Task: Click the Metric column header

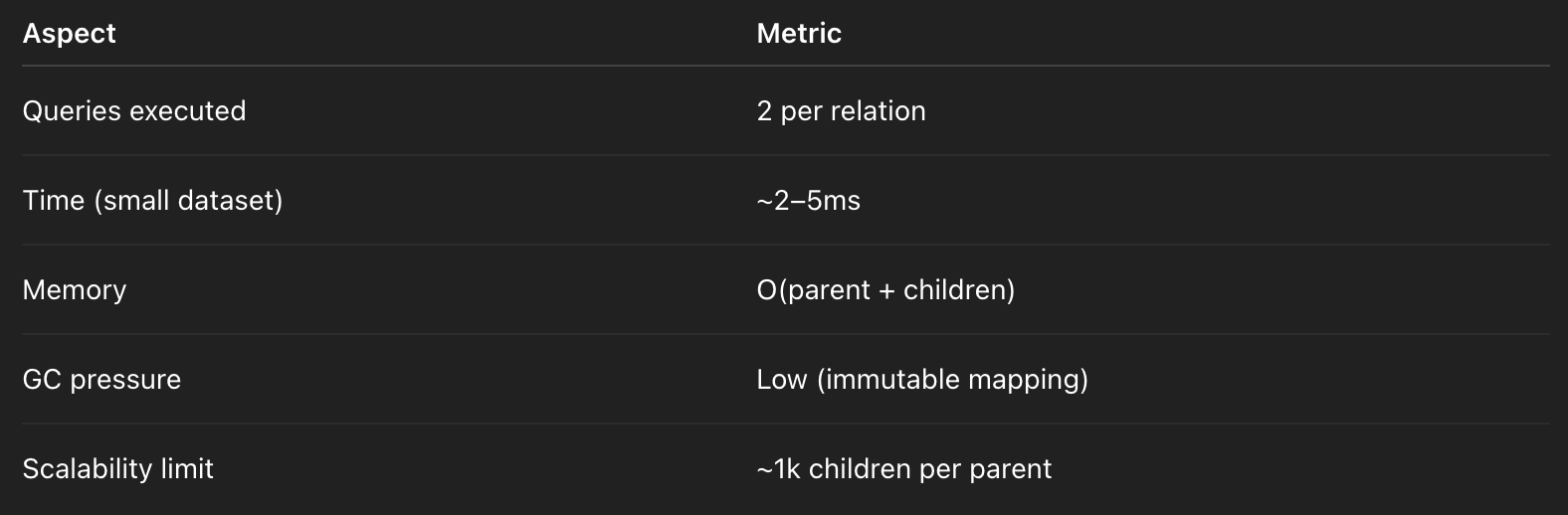Action: [x=799, y=34]
